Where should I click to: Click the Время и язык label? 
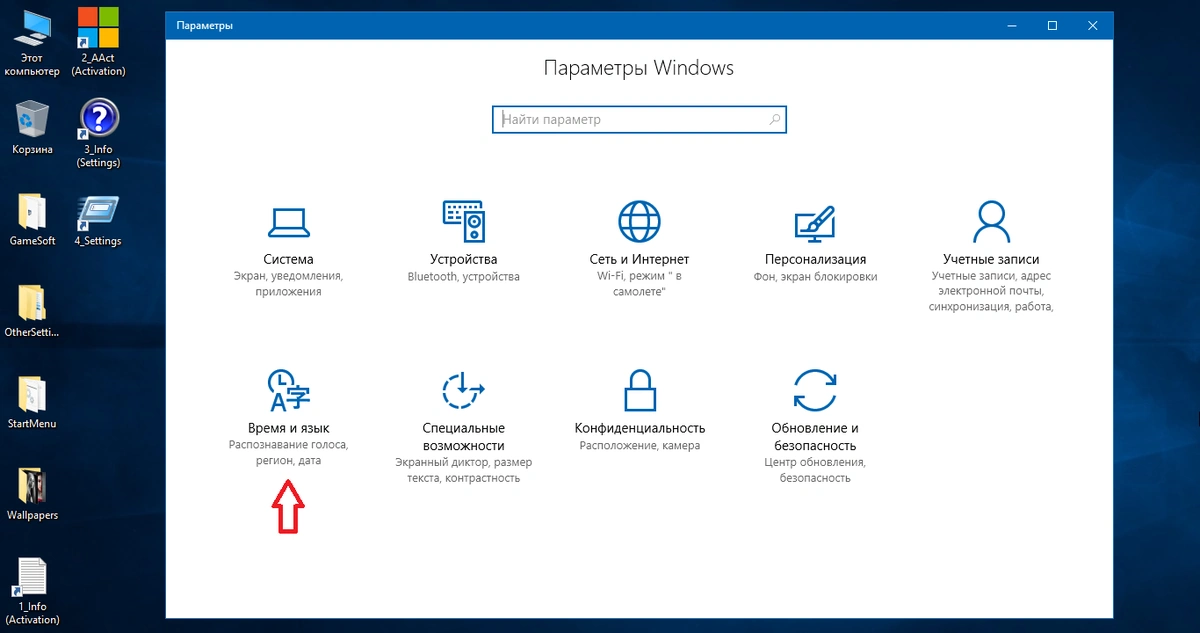pyautogui.click(x=288, y=428)
